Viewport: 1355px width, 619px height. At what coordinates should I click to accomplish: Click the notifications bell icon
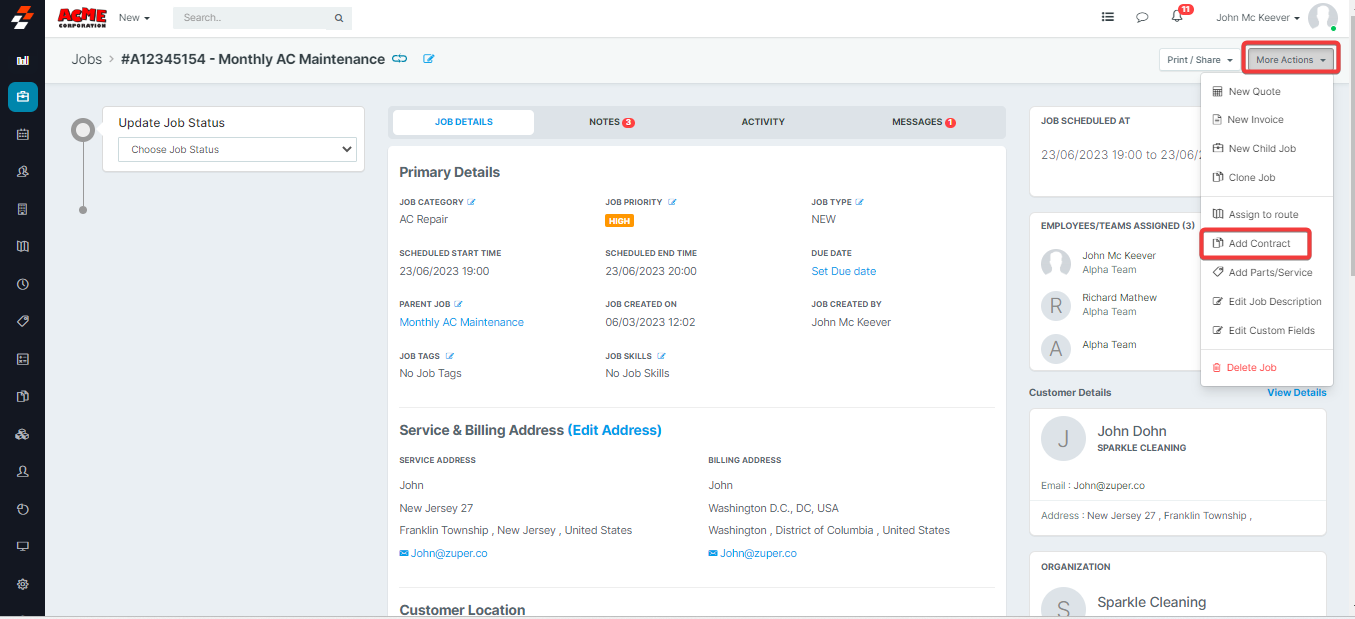tap(1177, 17)
